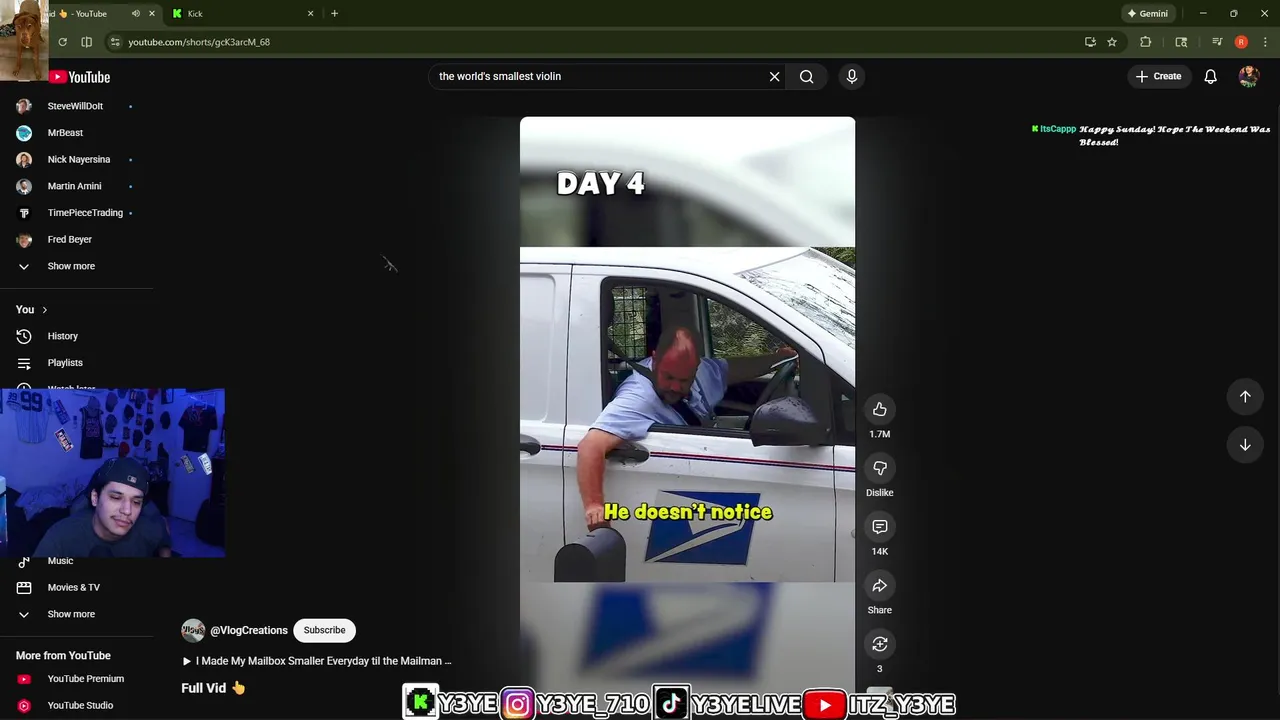Open the Nick Nayersina channel
Screen dimensions: 1280x720
point(76,159)
